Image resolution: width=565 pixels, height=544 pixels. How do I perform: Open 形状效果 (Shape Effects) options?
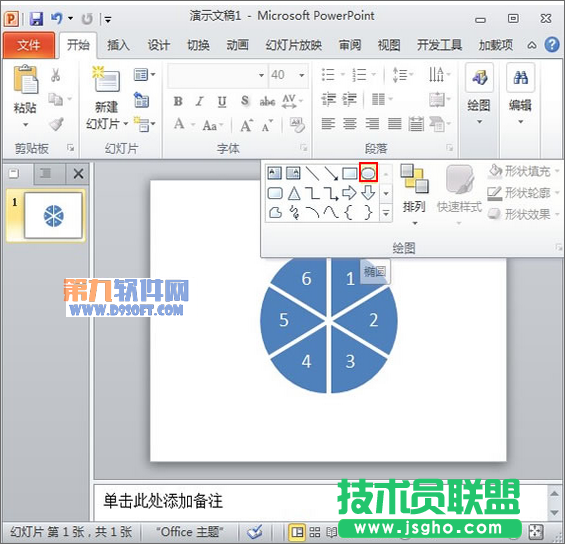[523, 215]
